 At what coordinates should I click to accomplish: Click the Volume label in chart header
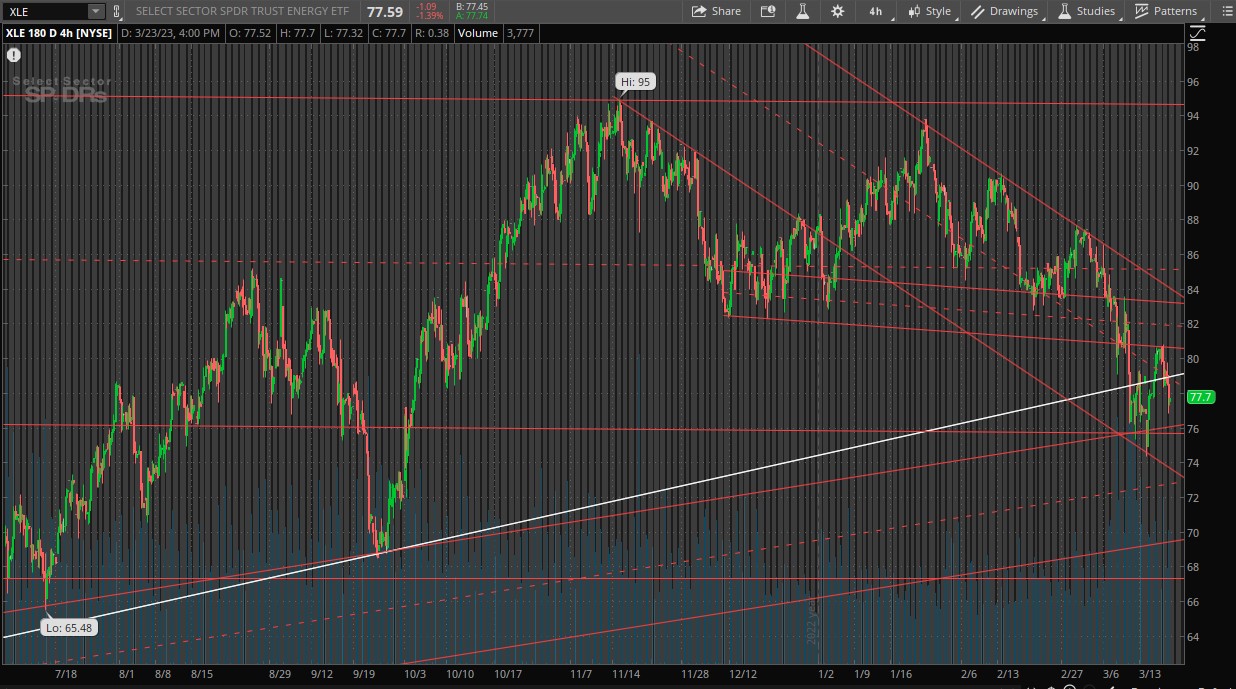[x=477, y=33]
